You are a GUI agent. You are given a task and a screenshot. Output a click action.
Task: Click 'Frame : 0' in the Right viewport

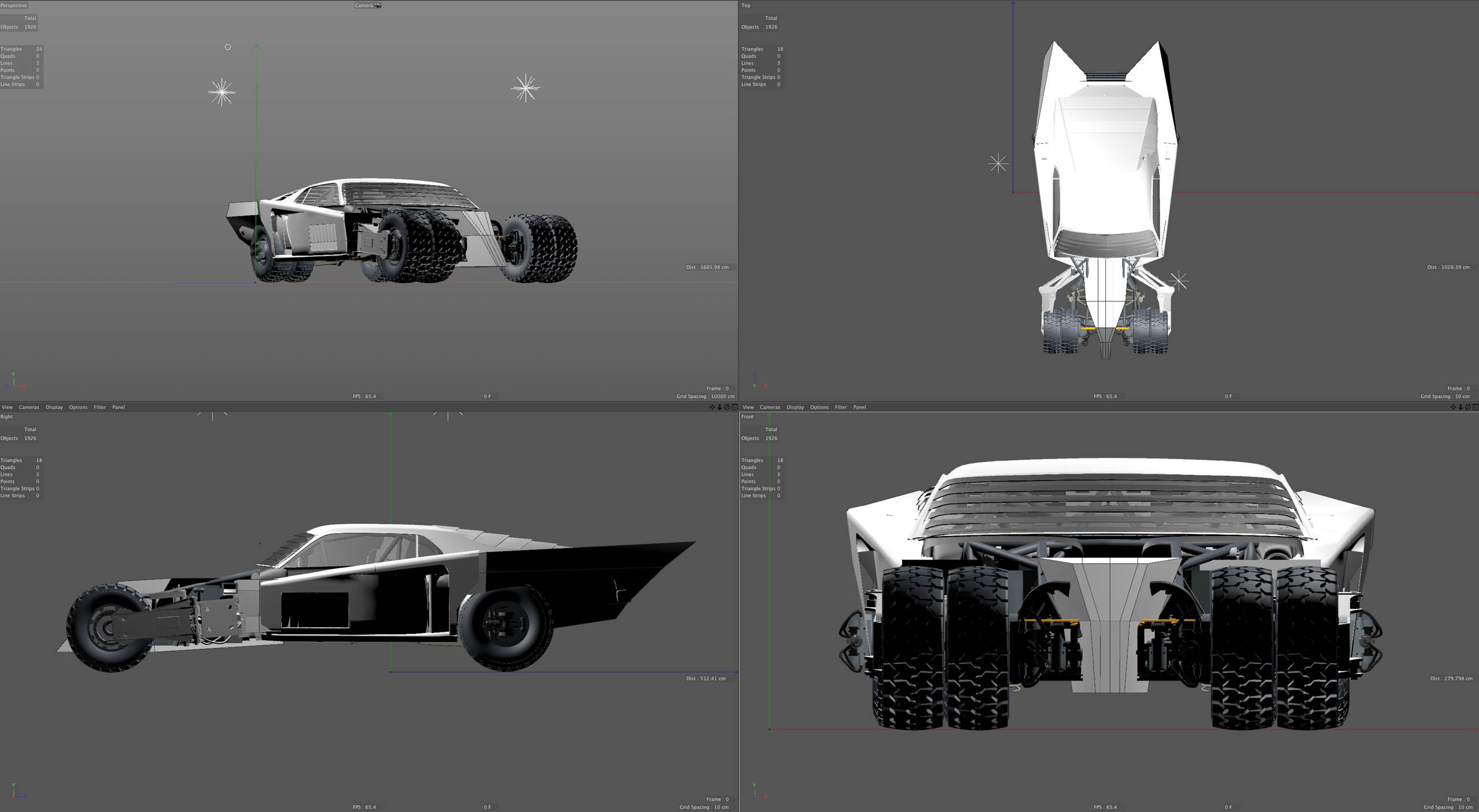pyautogui.click(x=718, y=799)
